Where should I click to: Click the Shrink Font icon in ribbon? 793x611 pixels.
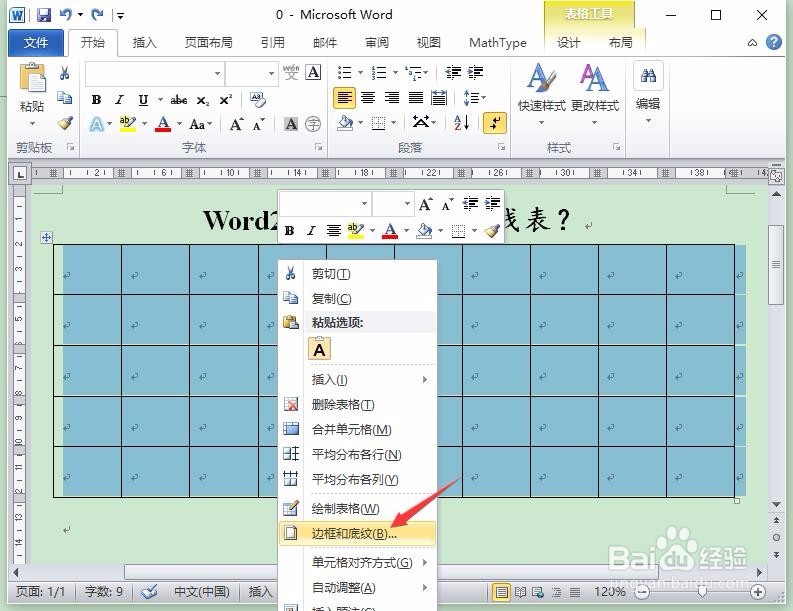[258, 124]
